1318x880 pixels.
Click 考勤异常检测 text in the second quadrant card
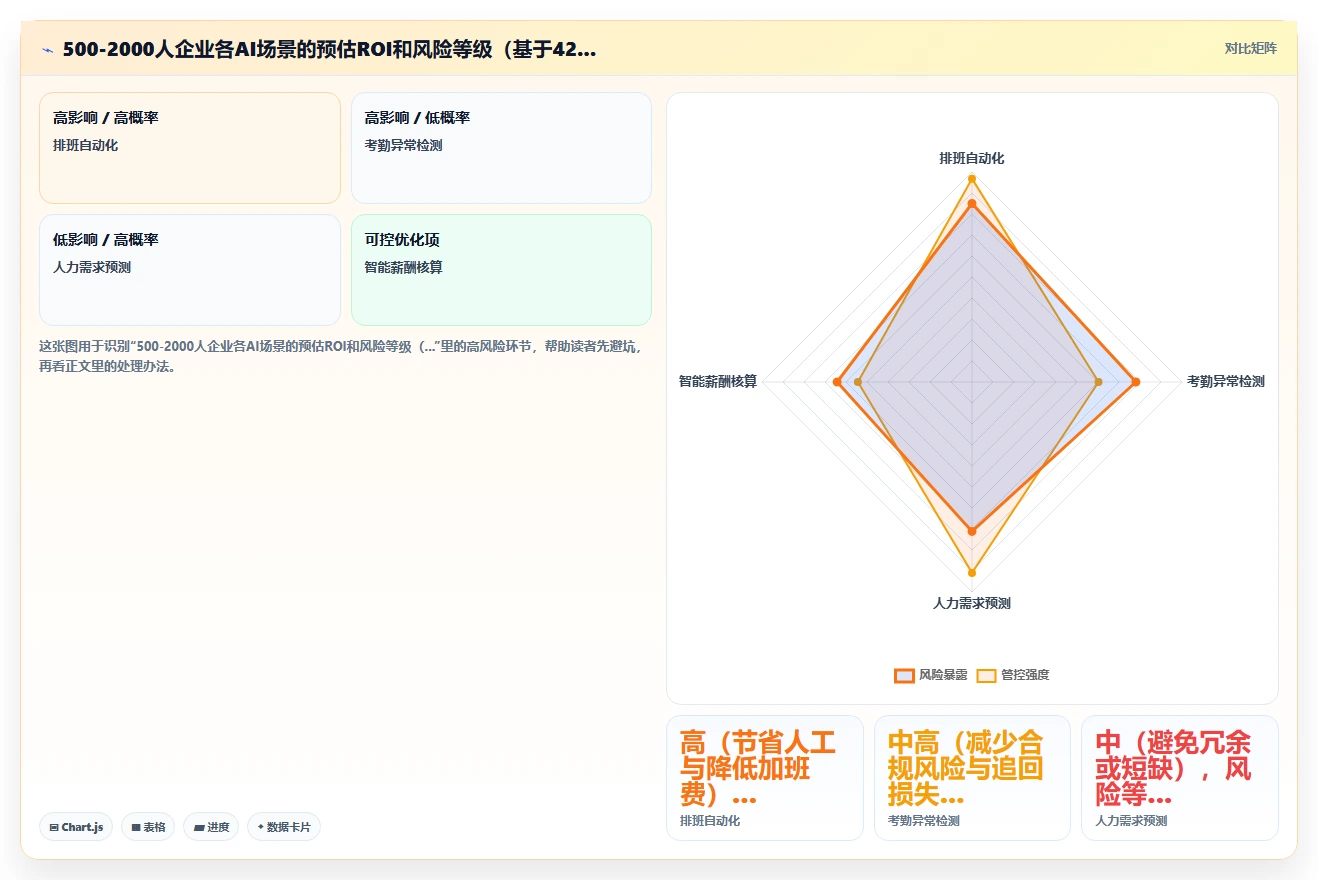404,145
